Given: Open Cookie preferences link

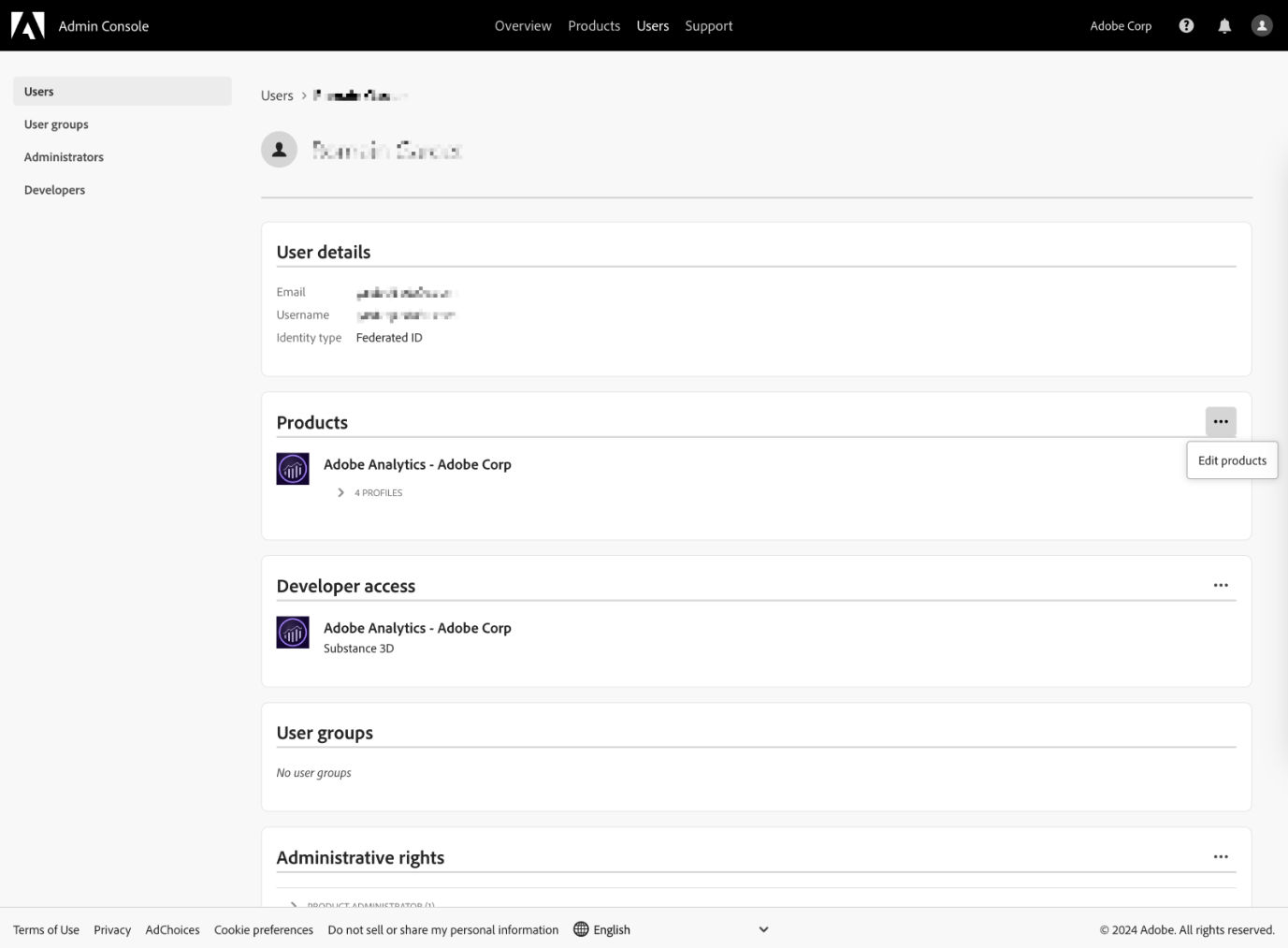Looking at the screenshot, I should [x=264, y=929].
